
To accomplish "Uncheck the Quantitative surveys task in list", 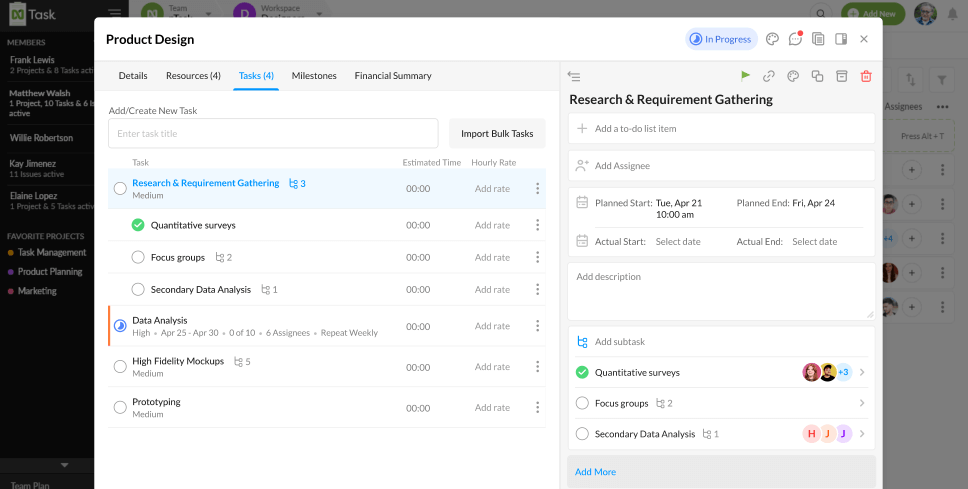I will [138, 225].
